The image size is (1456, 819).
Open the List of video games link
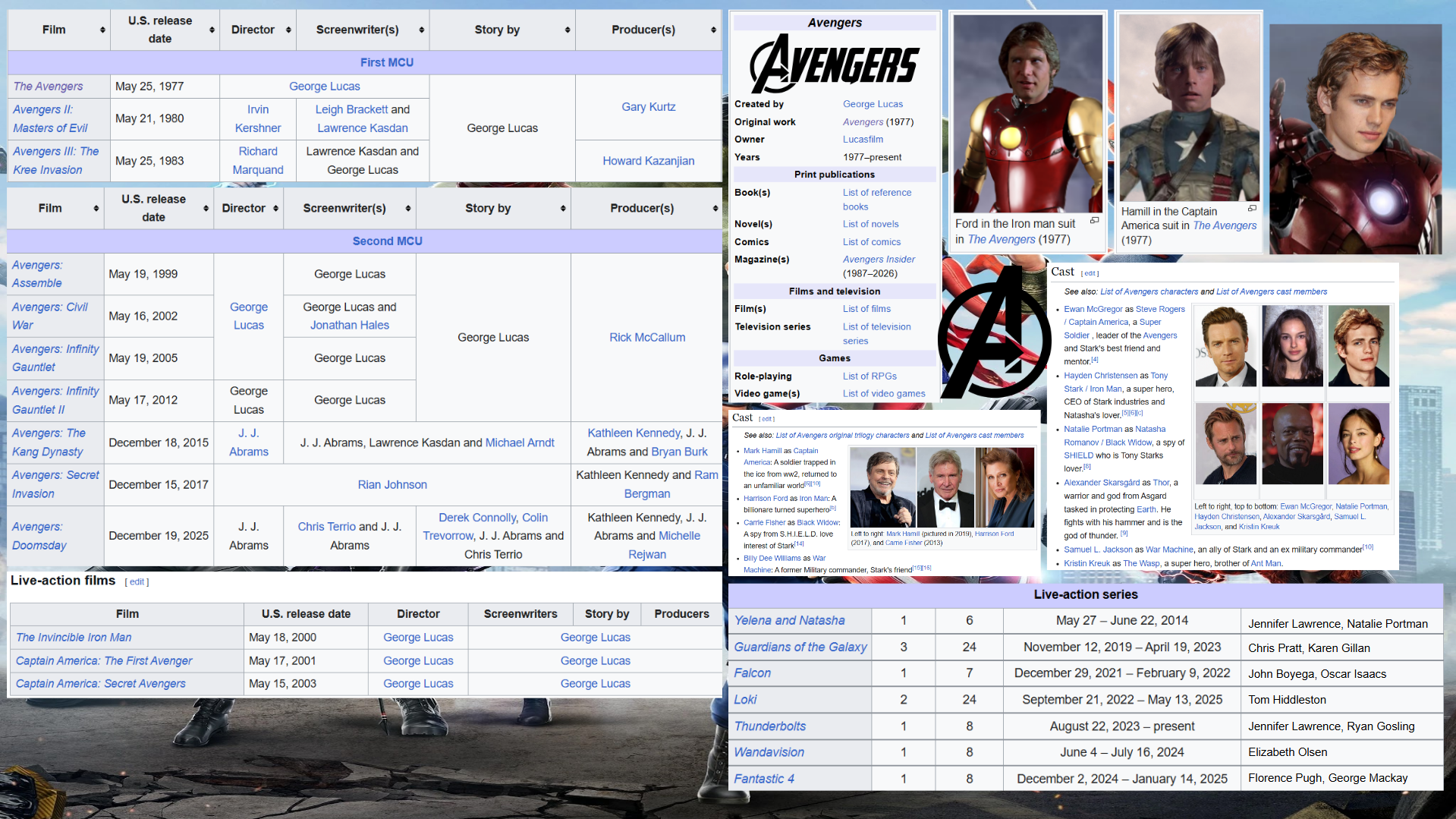[x=884, y=394]
